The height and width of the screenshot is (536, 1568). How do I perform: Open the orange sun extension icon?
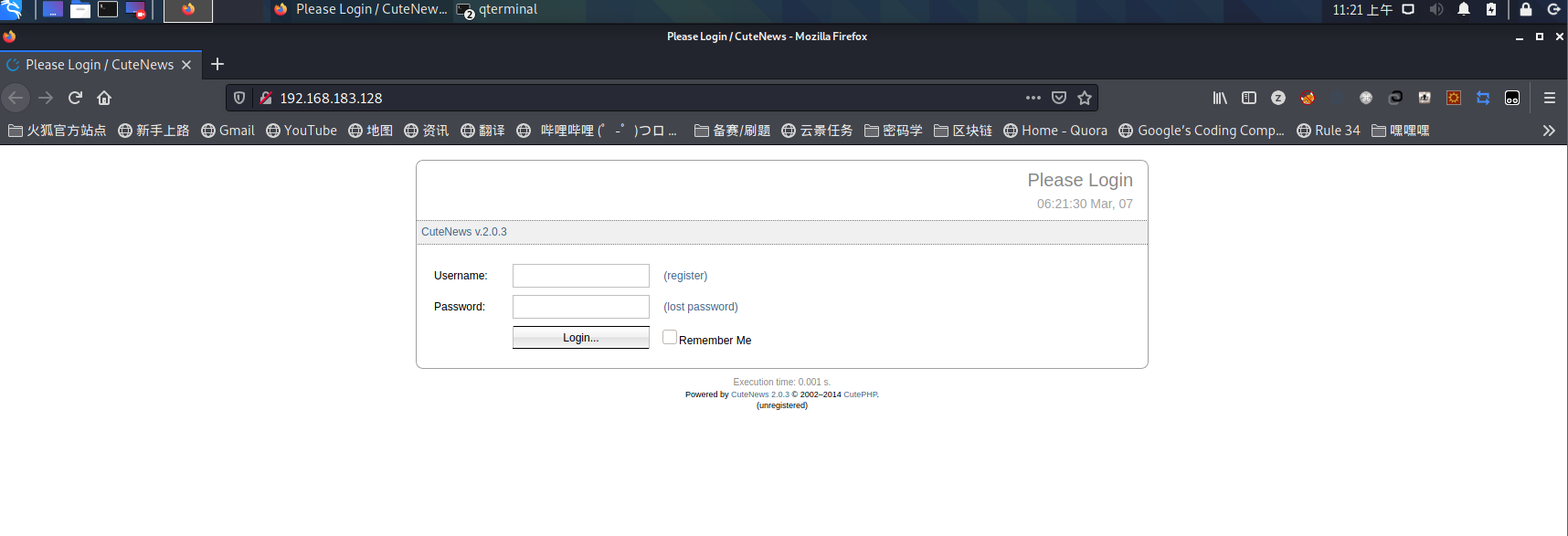[x=1454, y=98]
